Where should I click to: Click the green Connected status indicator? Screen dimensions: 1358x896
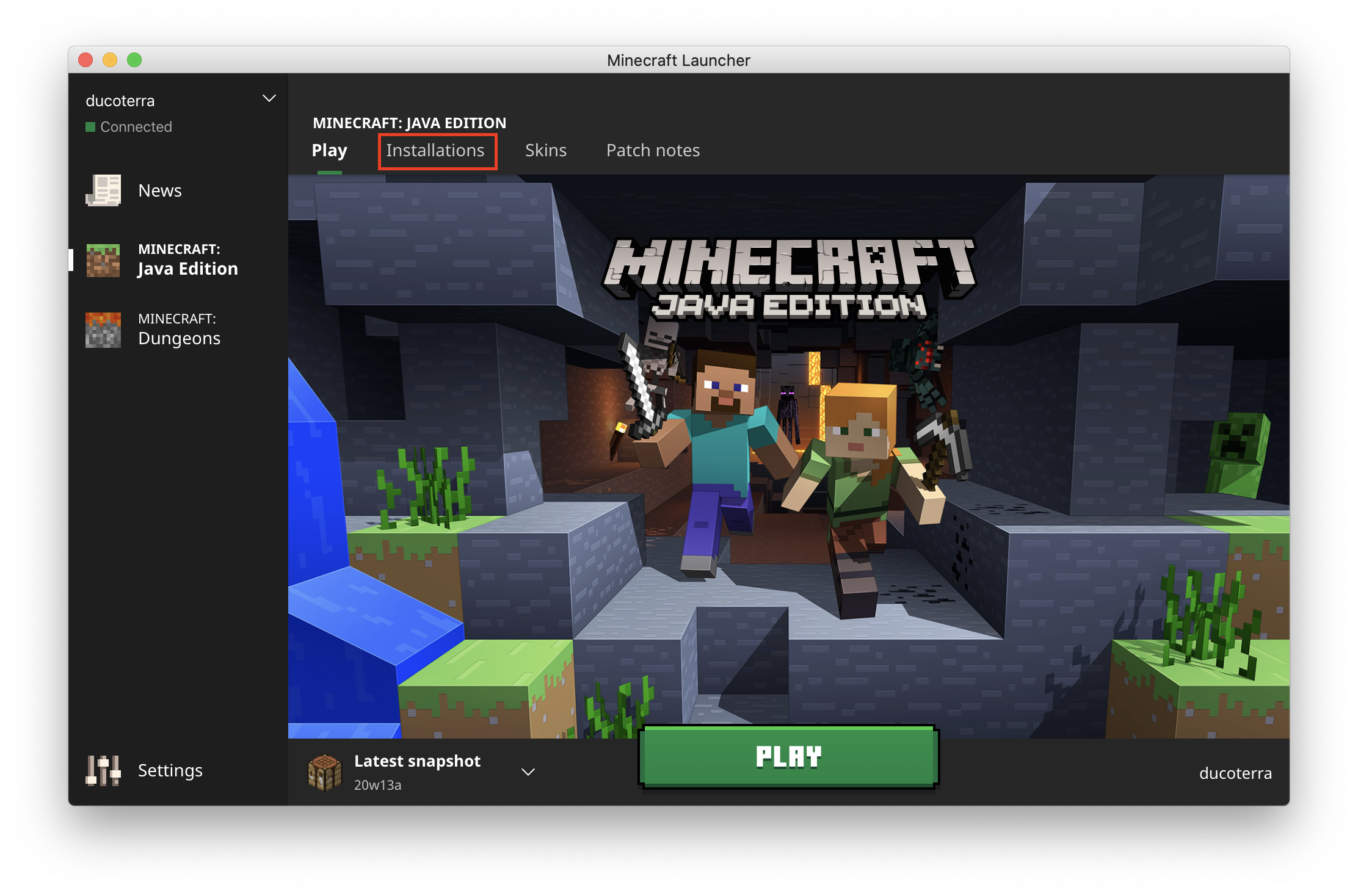tap(90, 127)
